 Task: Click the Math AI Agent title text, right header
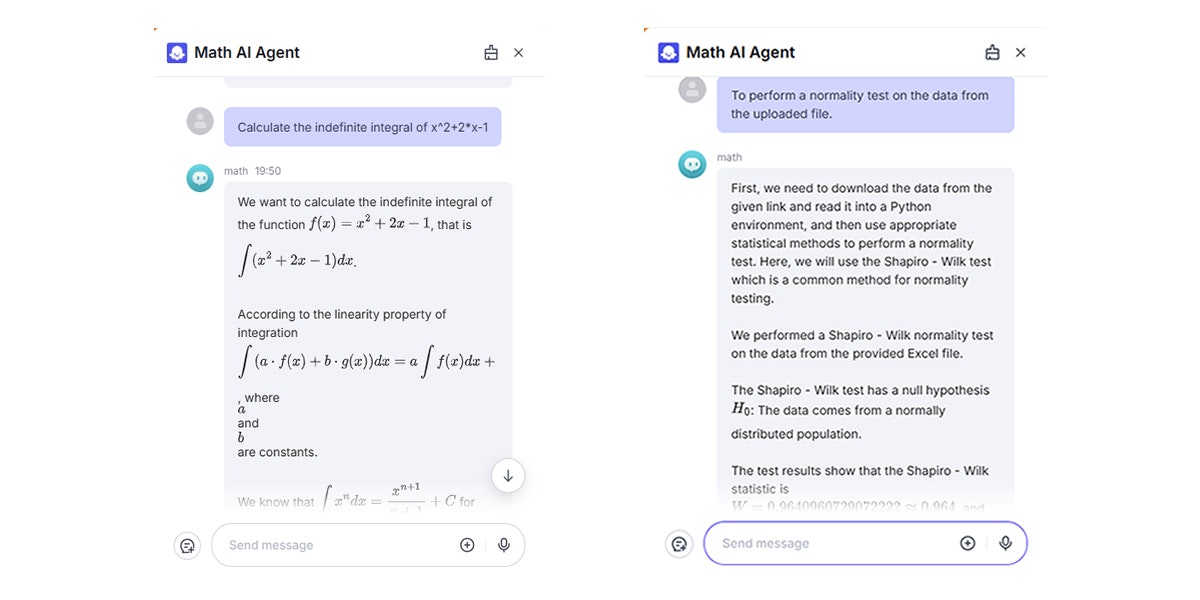tap(742, 51)
